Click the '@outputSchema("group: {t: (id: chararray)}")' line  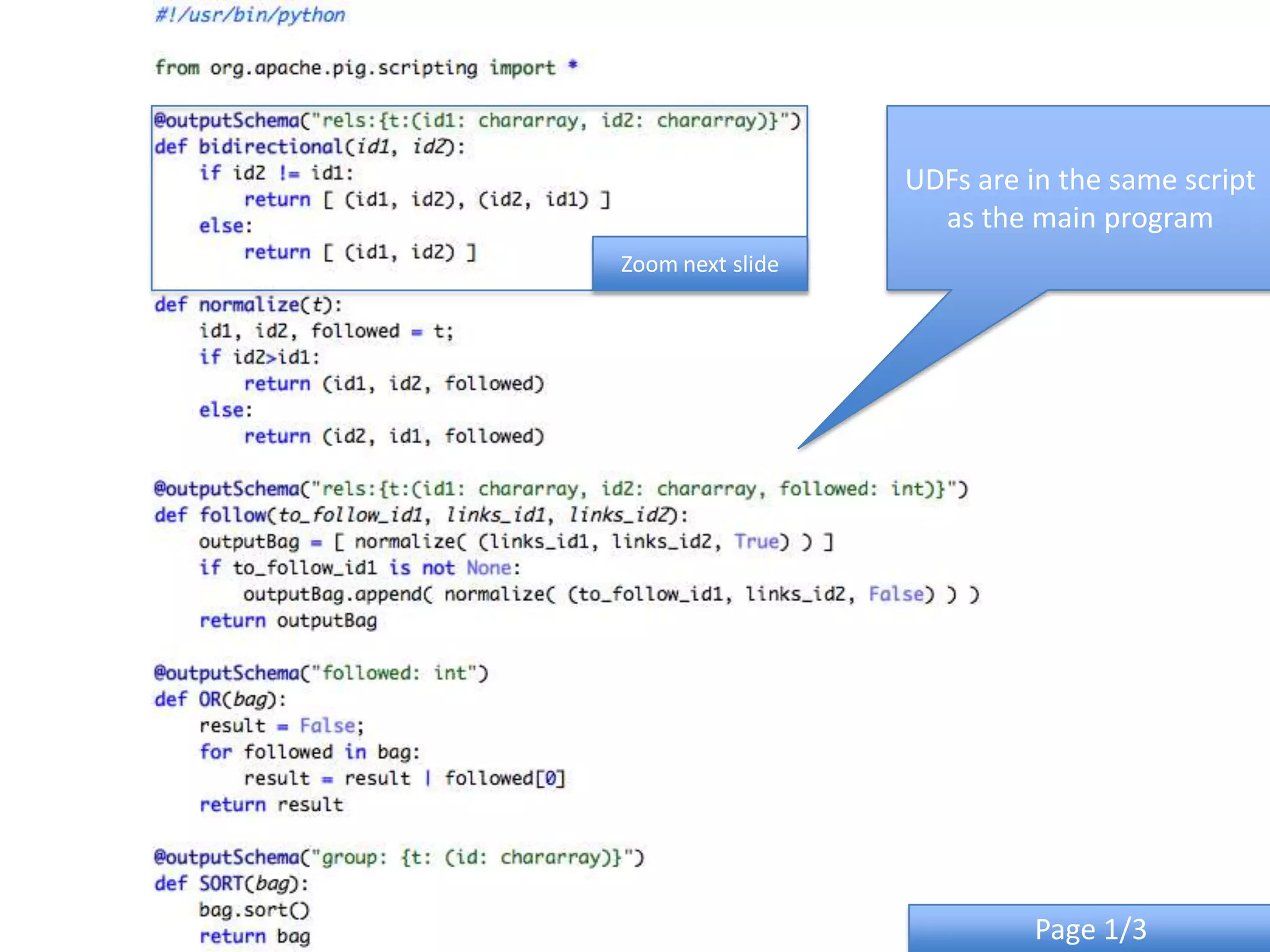coord(399,858)
